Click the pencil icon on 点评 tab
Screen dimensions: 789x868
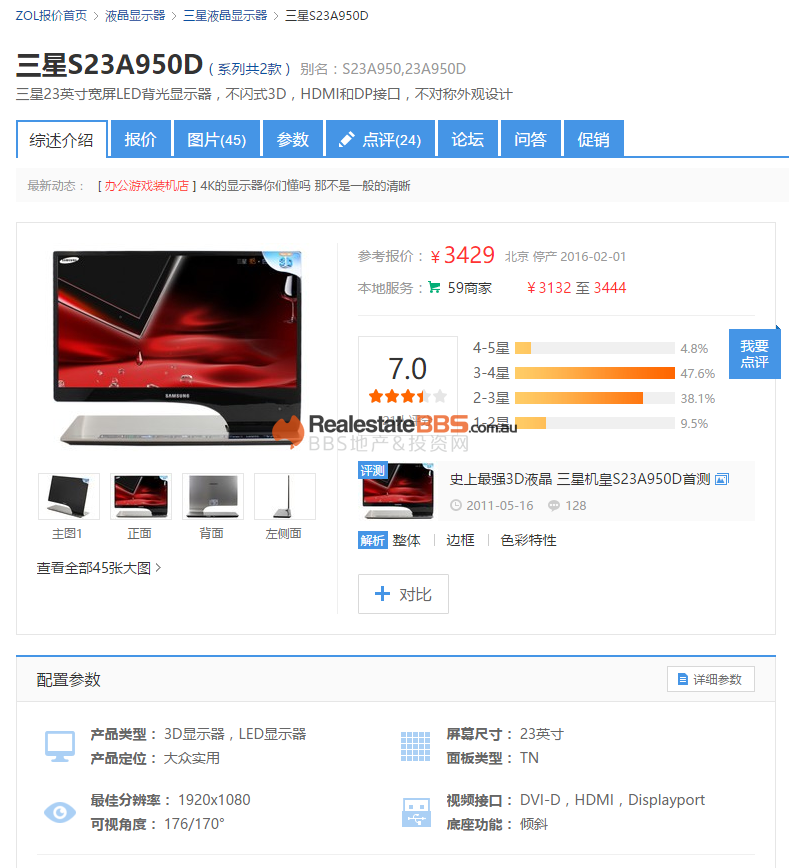click(347, 140)
